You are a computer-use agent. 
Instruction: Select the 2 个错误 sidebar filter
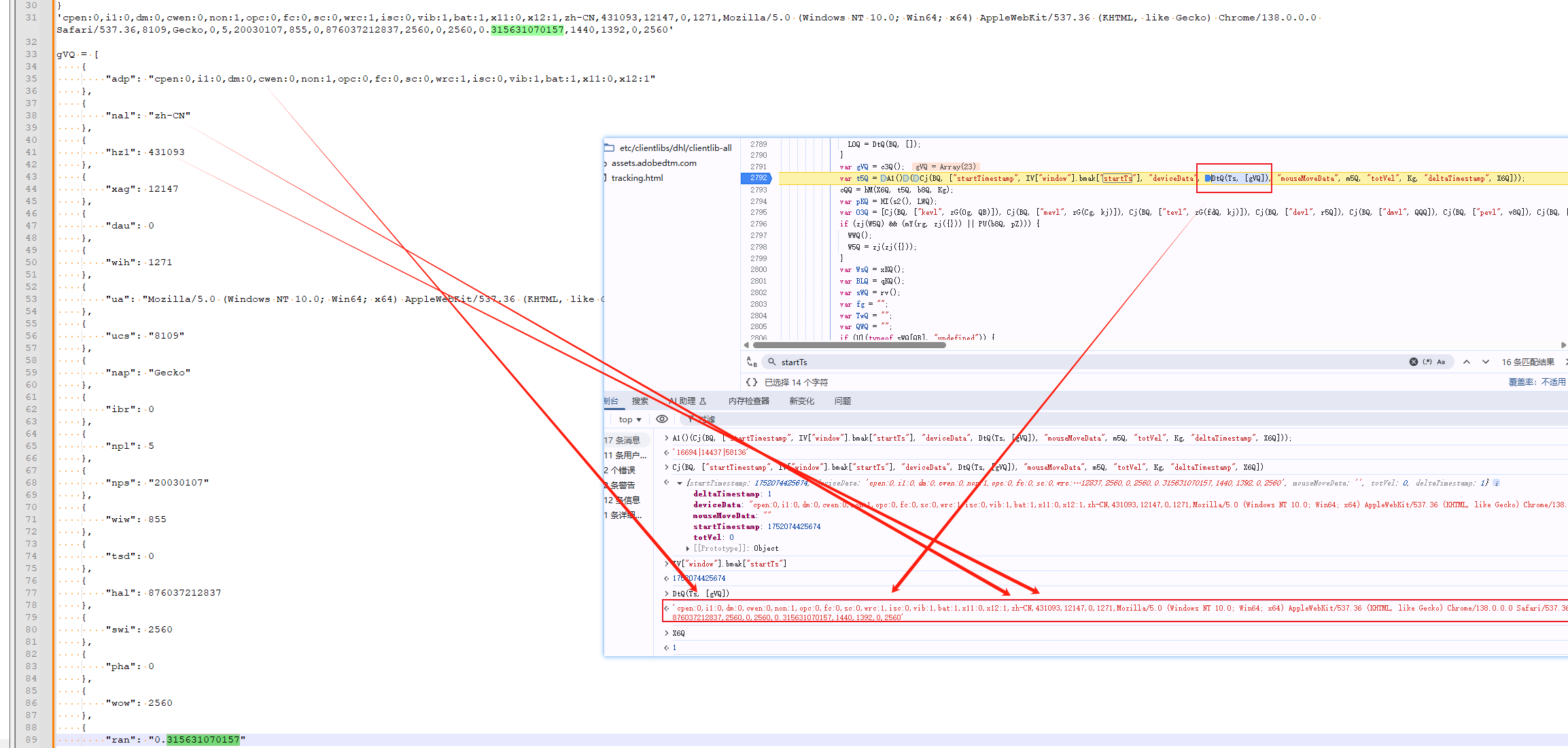click(620, 470)
